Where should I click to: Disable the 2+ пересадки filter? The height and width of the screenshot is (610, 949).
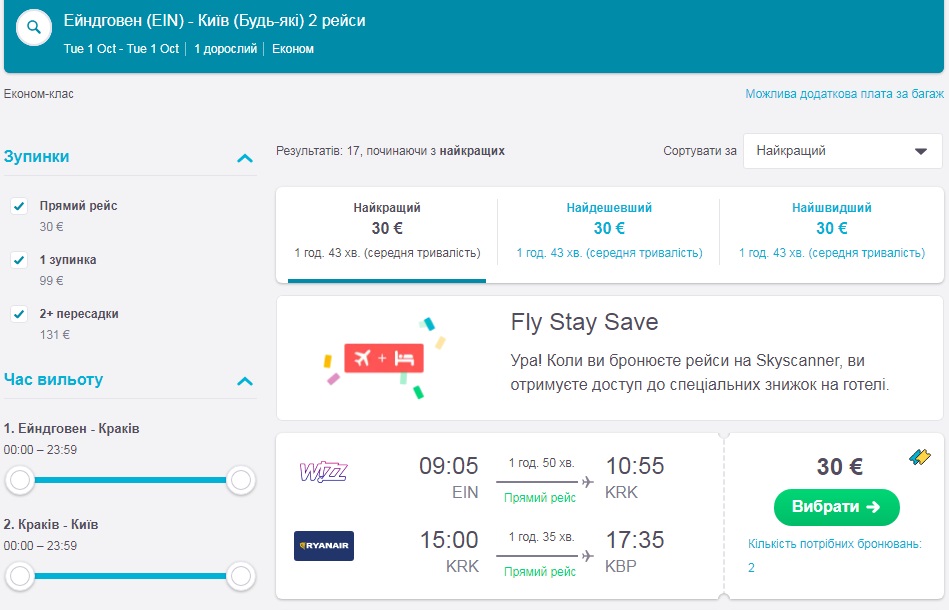(x=19, y=314)
